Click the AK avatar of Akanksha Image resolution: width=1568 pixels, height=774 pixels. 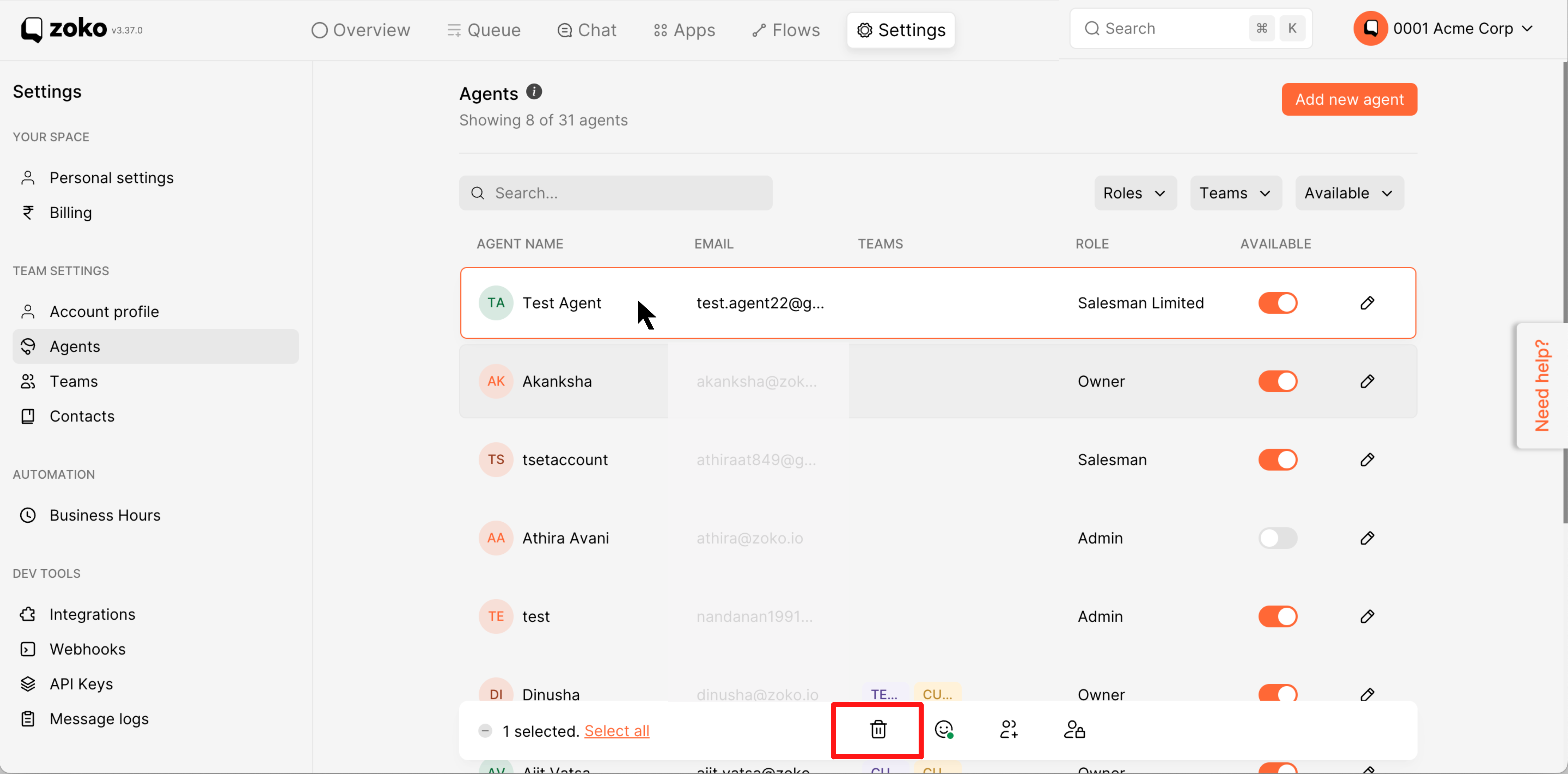(x=496, y=381)
